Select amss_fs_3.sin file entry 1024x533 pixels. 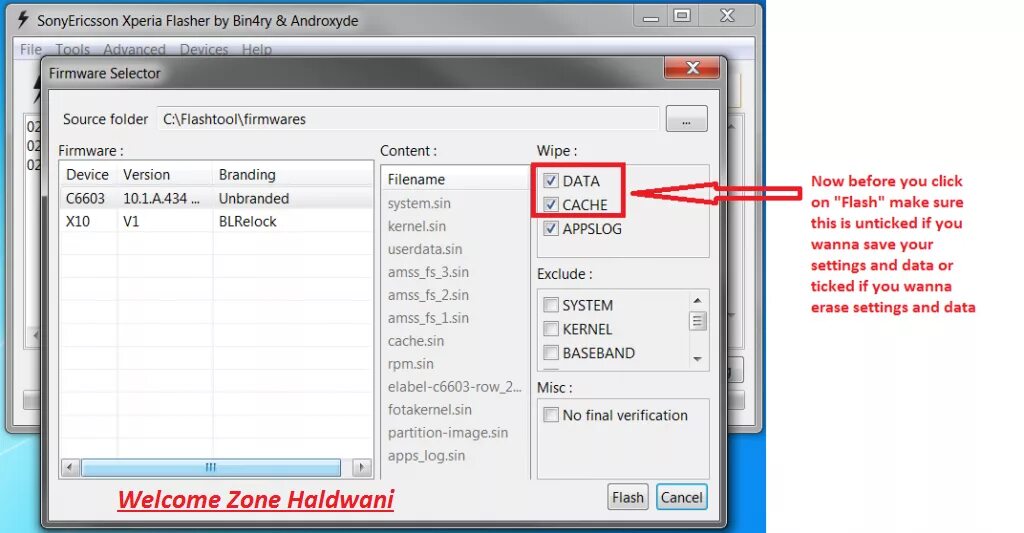[428, 272]
